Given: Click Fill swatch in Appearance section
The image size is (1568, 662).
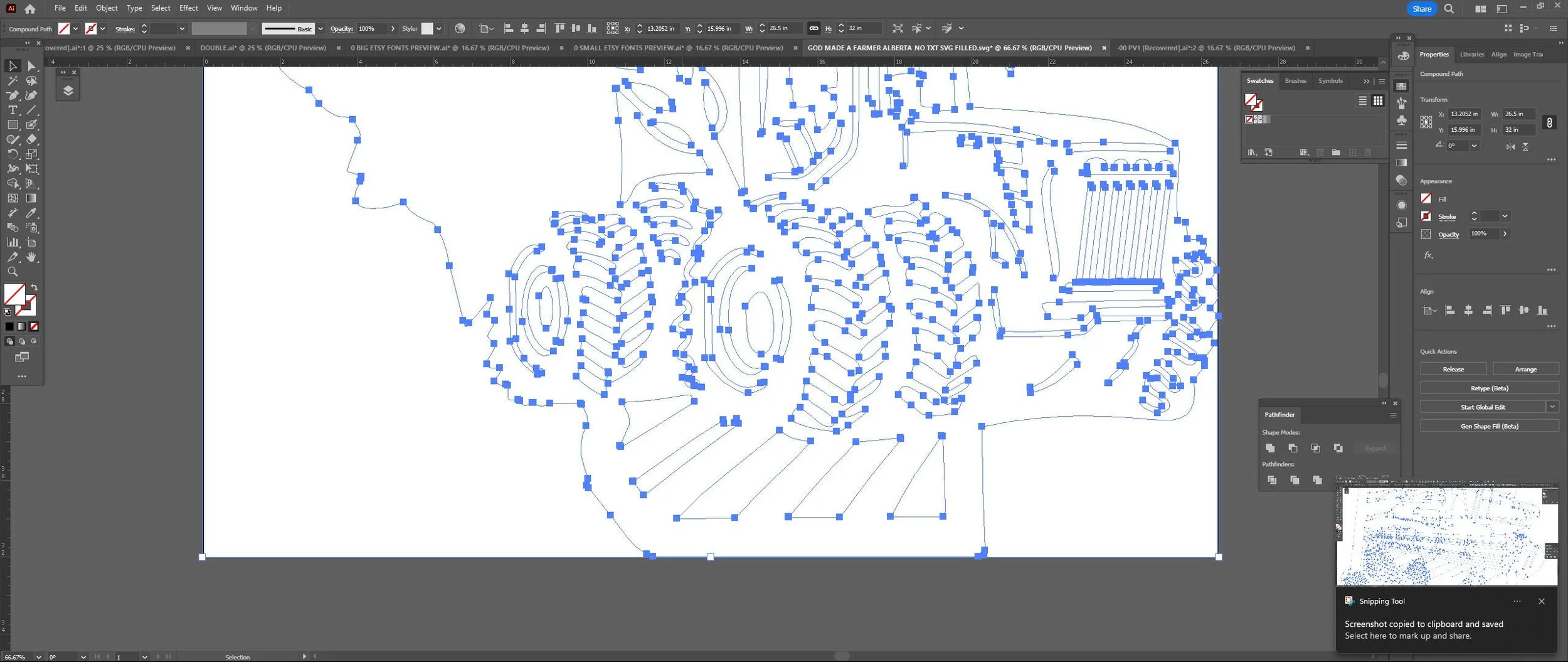Looking at the screenshot, I should pyautogui.click(x=1426, y=199).
